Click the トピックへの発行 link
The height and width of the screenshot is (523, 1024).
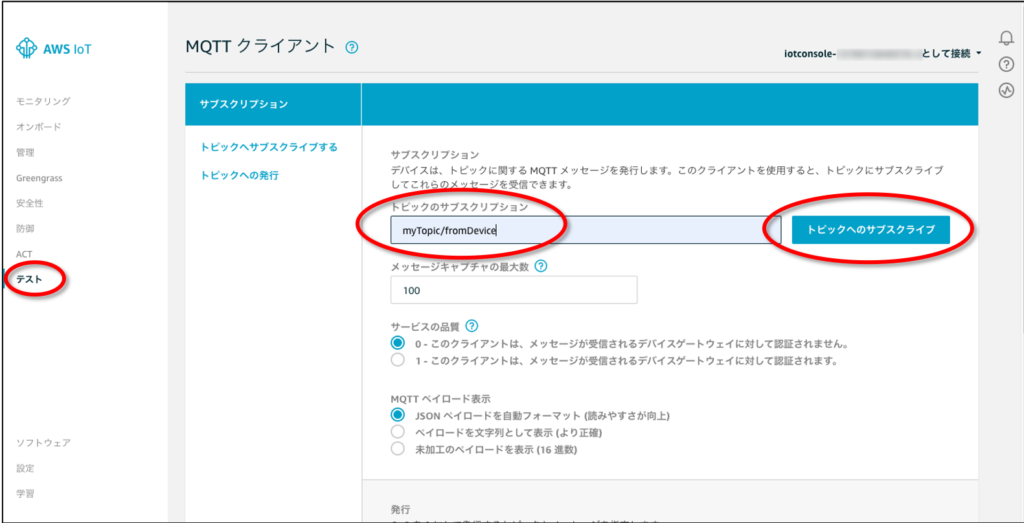pos(239,175)
